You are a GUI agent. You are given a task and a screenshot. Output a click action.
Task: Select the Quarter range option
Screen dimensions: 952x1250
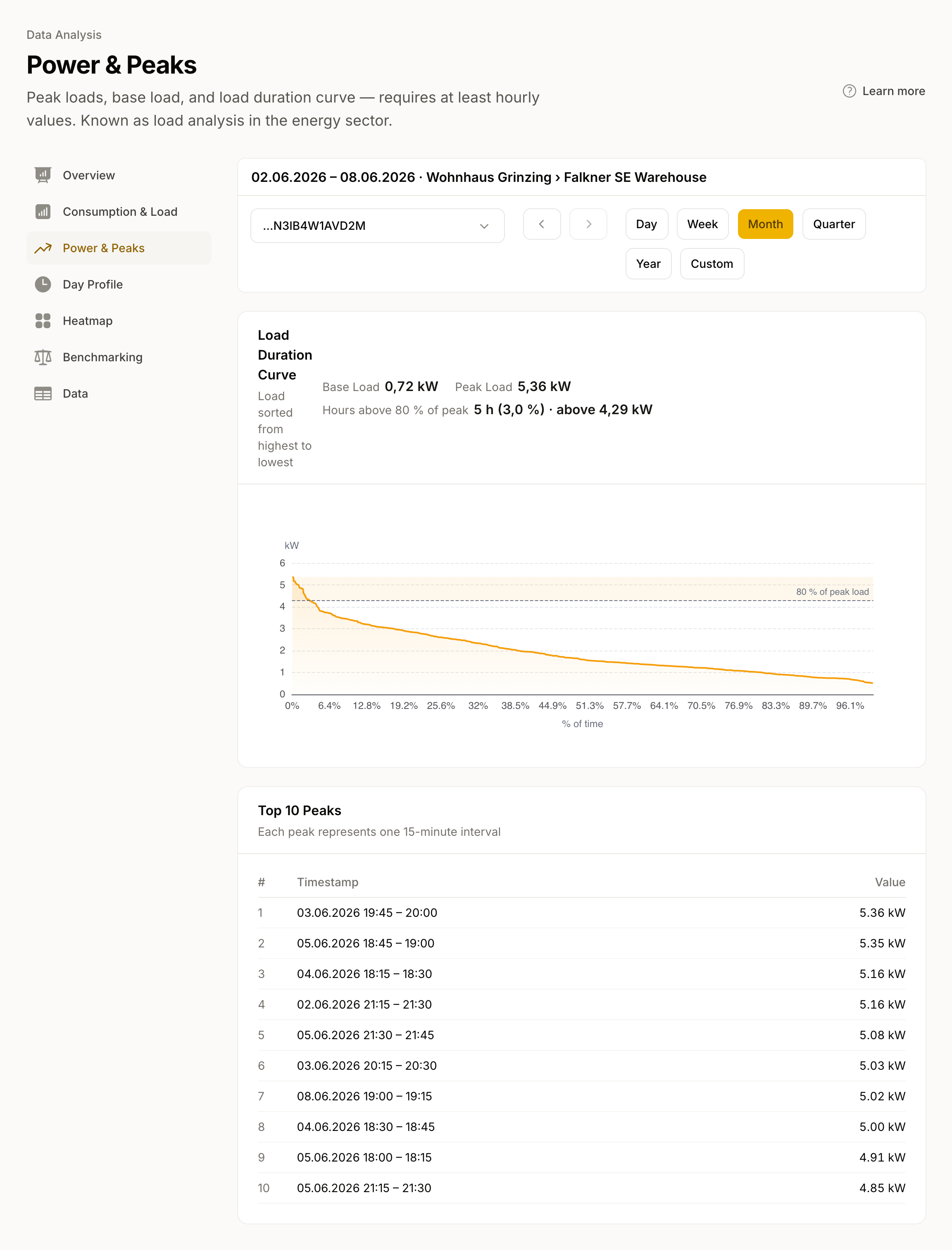834,224
